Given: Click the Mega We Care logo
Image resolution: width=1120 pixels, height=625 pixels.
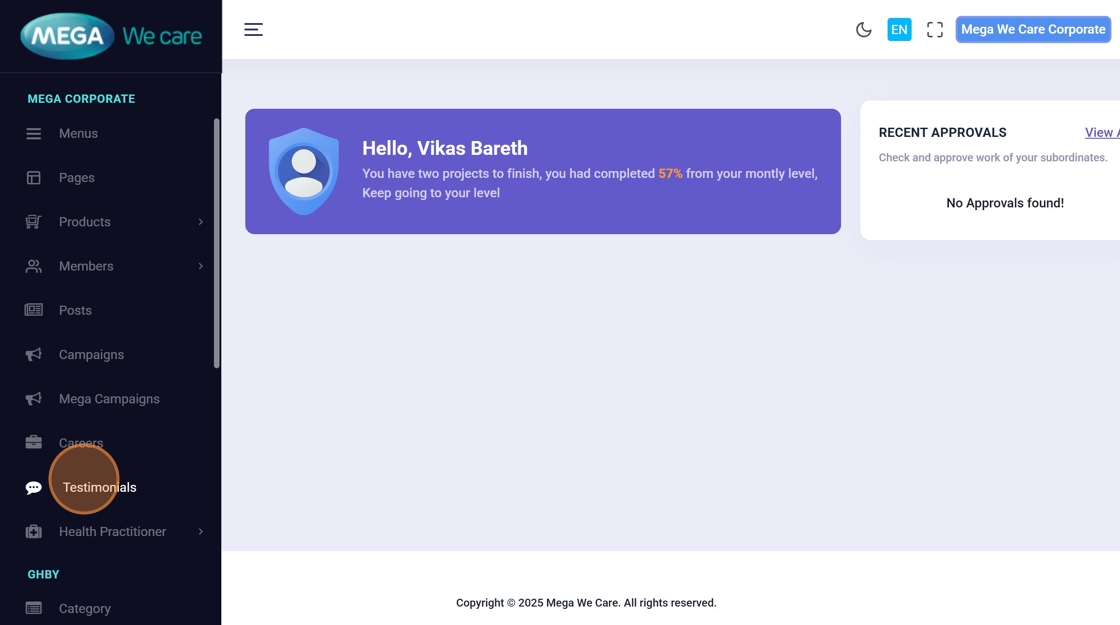Looking at the screenshot, I should [111, 36].
